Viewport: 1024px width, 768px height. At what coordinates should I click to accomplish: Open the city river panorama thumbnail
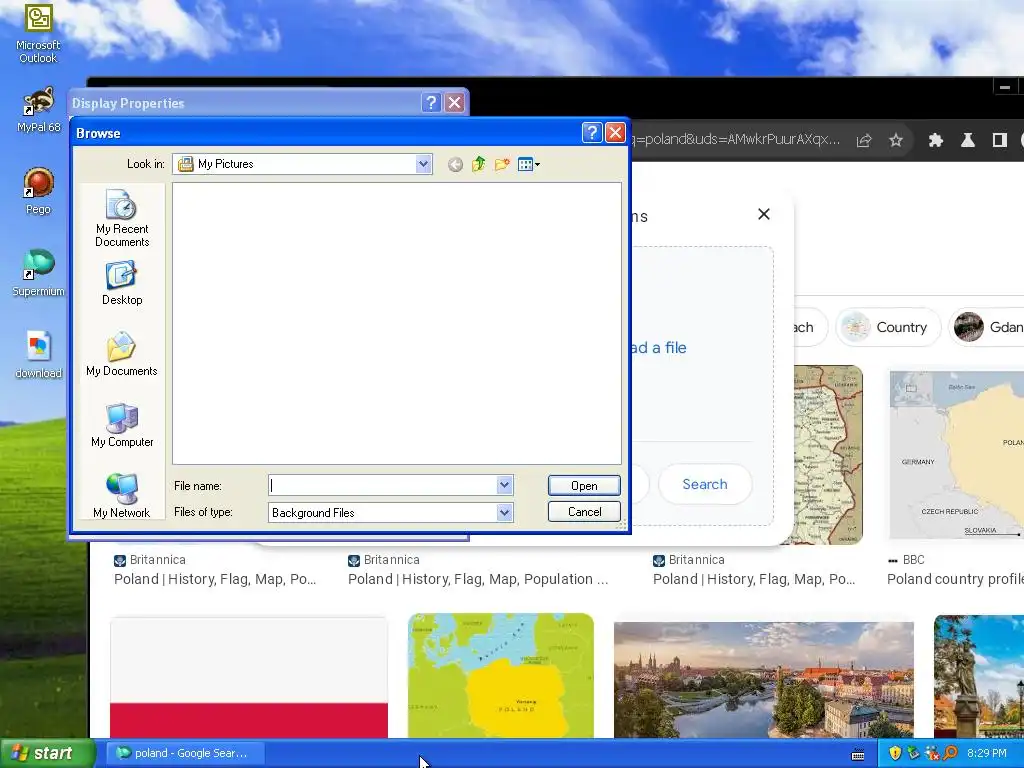coord(763,680)
